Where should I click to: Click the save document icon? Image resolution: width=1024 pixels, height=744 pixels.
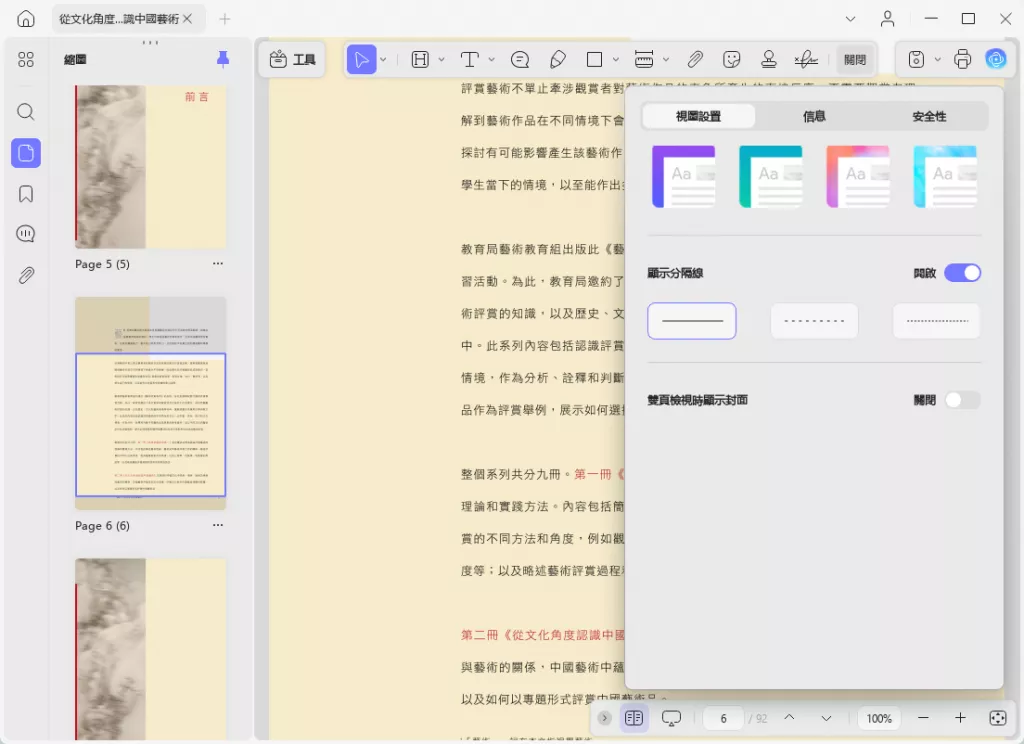pos(916,60)
